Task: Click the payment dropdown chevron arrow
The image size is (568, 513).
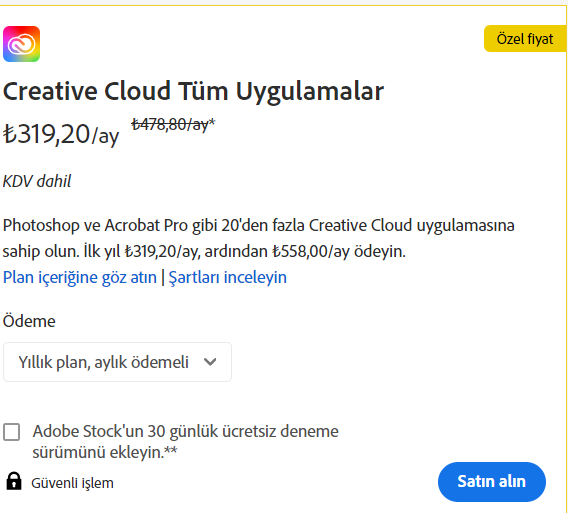Action: click(x=210, y=362)
